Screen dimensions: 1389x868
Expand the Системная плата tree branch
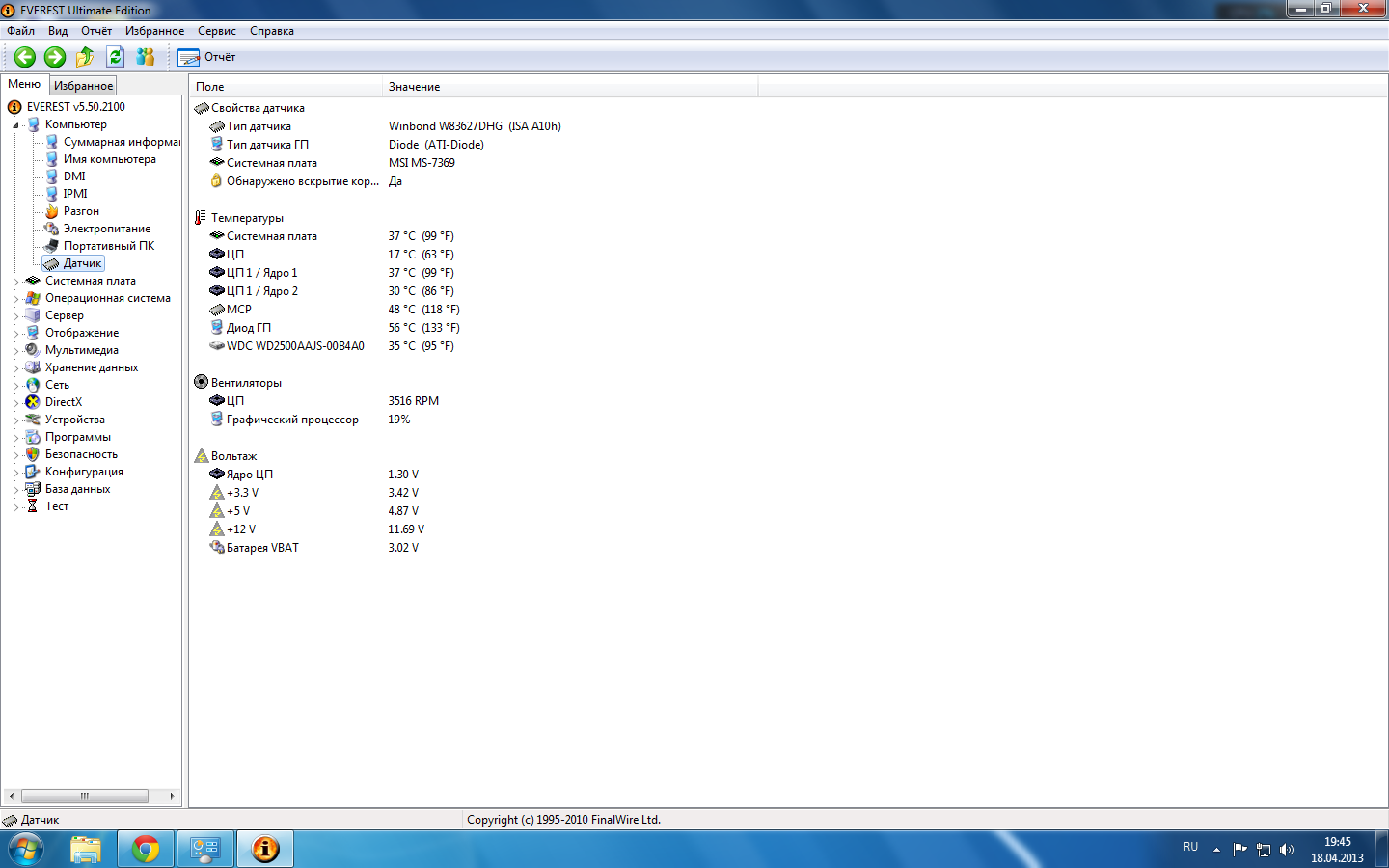(15, 282)
